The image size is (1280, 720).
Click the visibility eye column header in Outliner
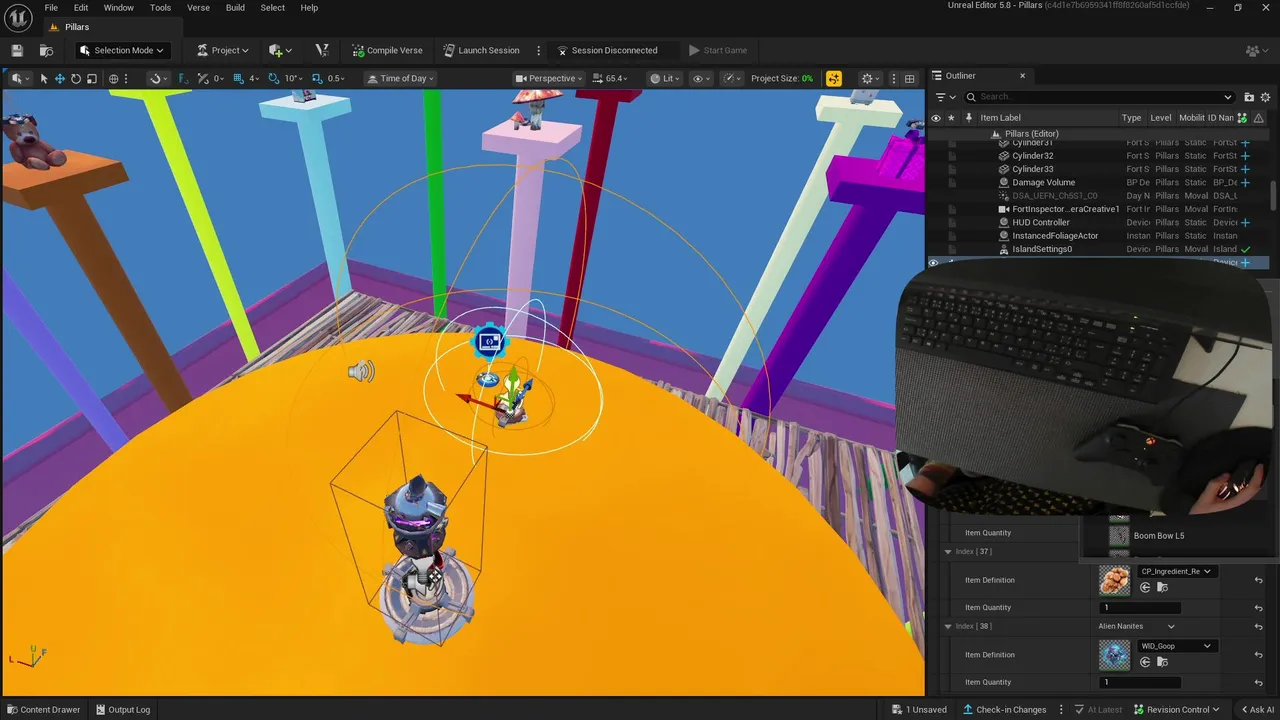coord(936,117)
